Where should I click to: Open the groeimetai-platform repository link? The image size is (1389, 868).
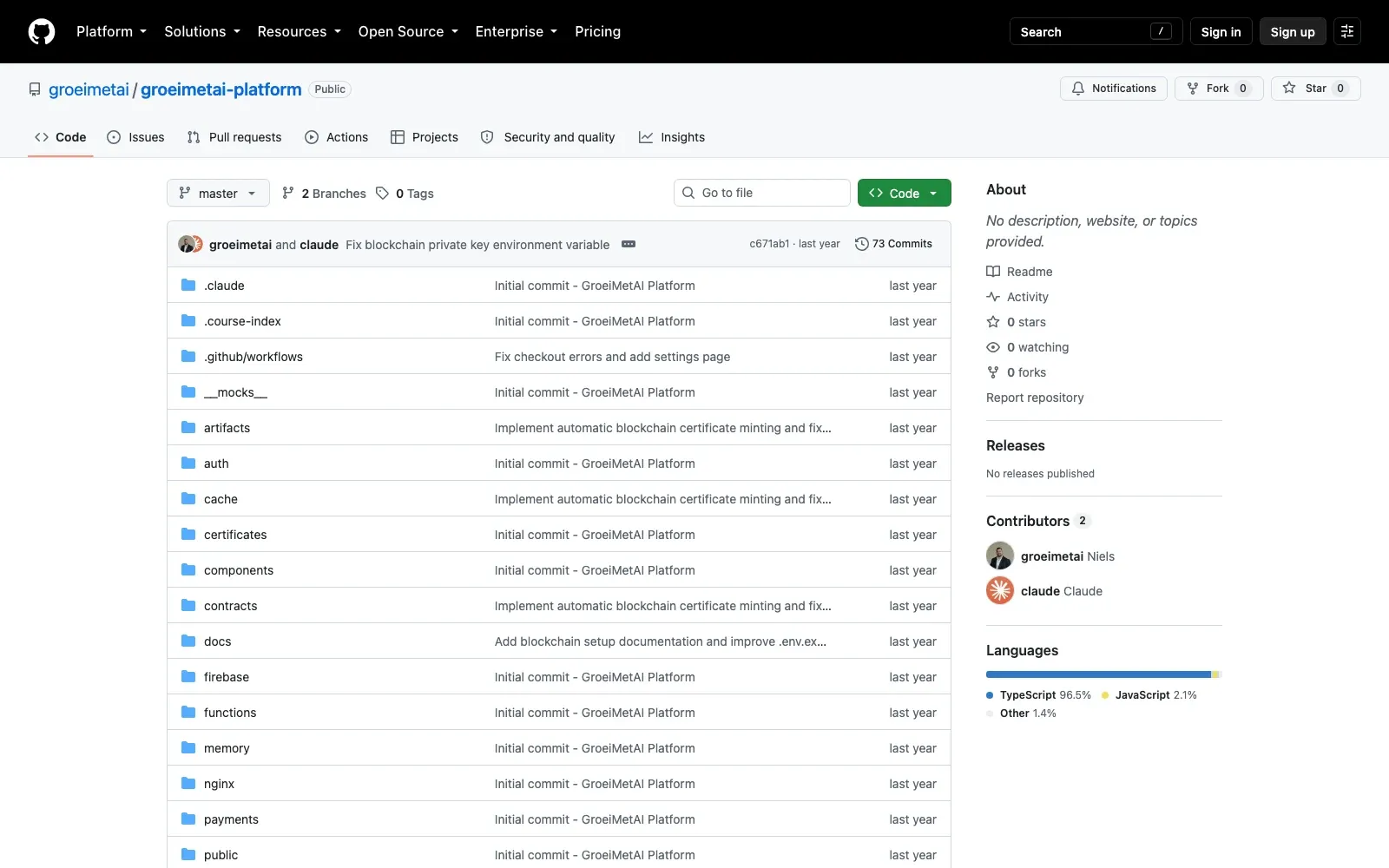[x=221, y=89]
